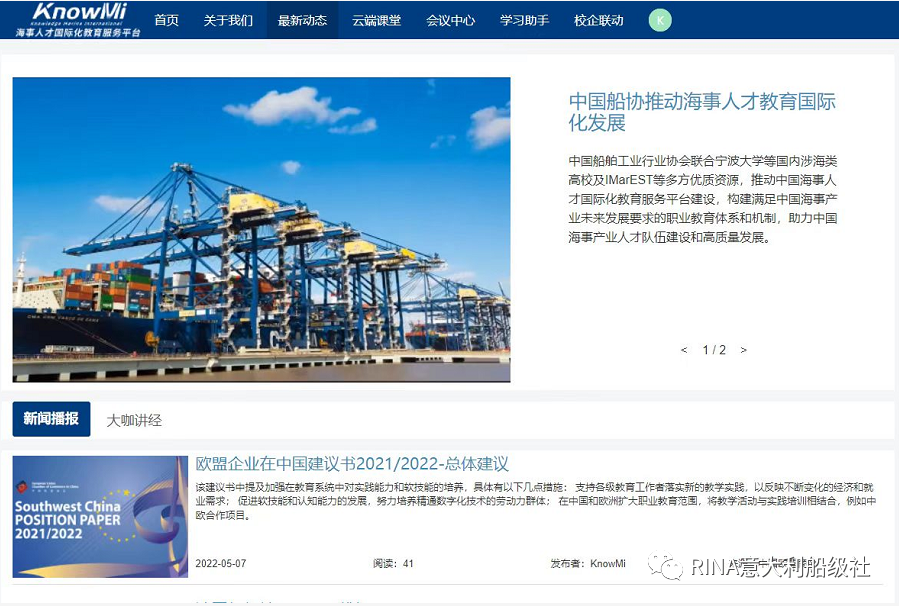
Task: Open the 关于我们 menu item
Action: pos(228,20)
